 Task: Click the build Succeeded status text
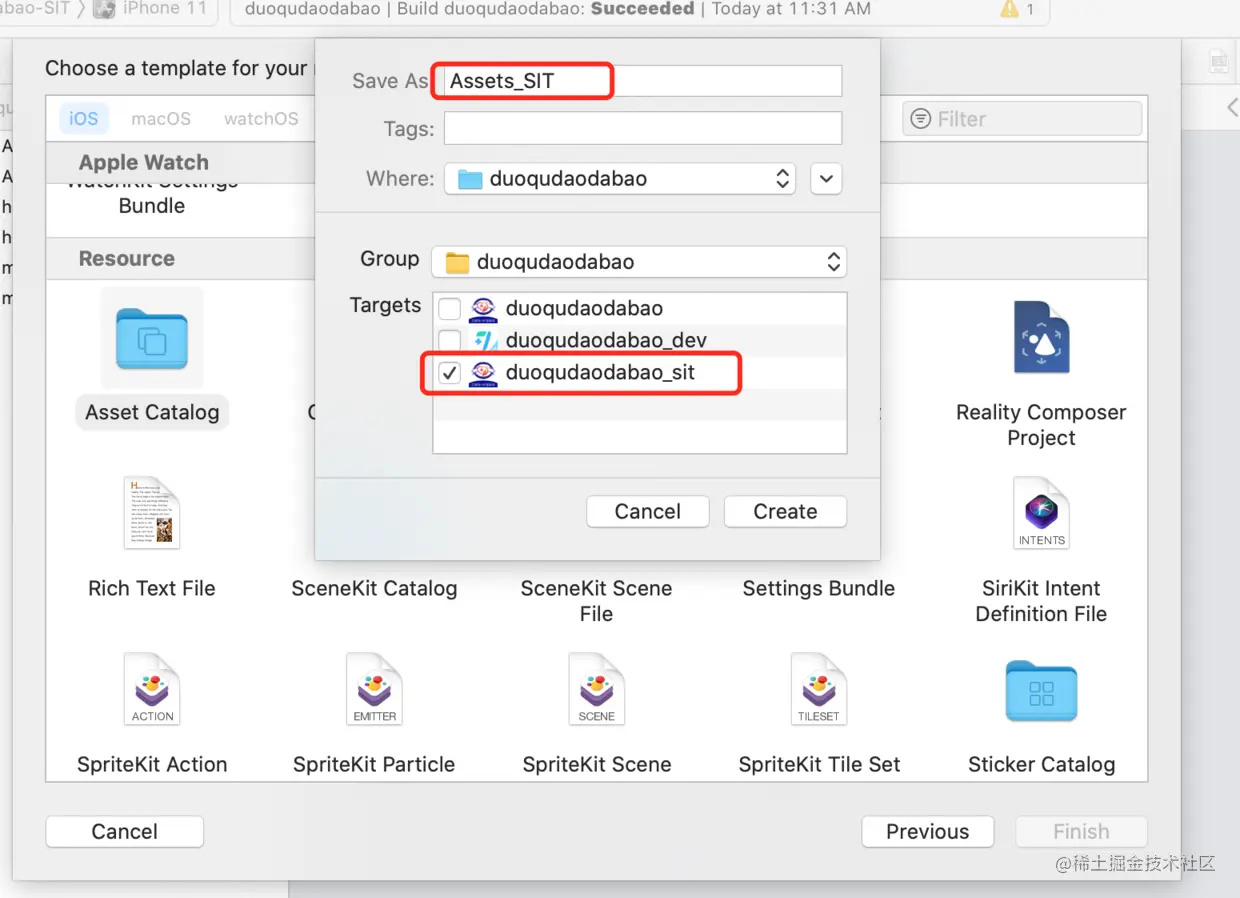(x=643, y=9)
